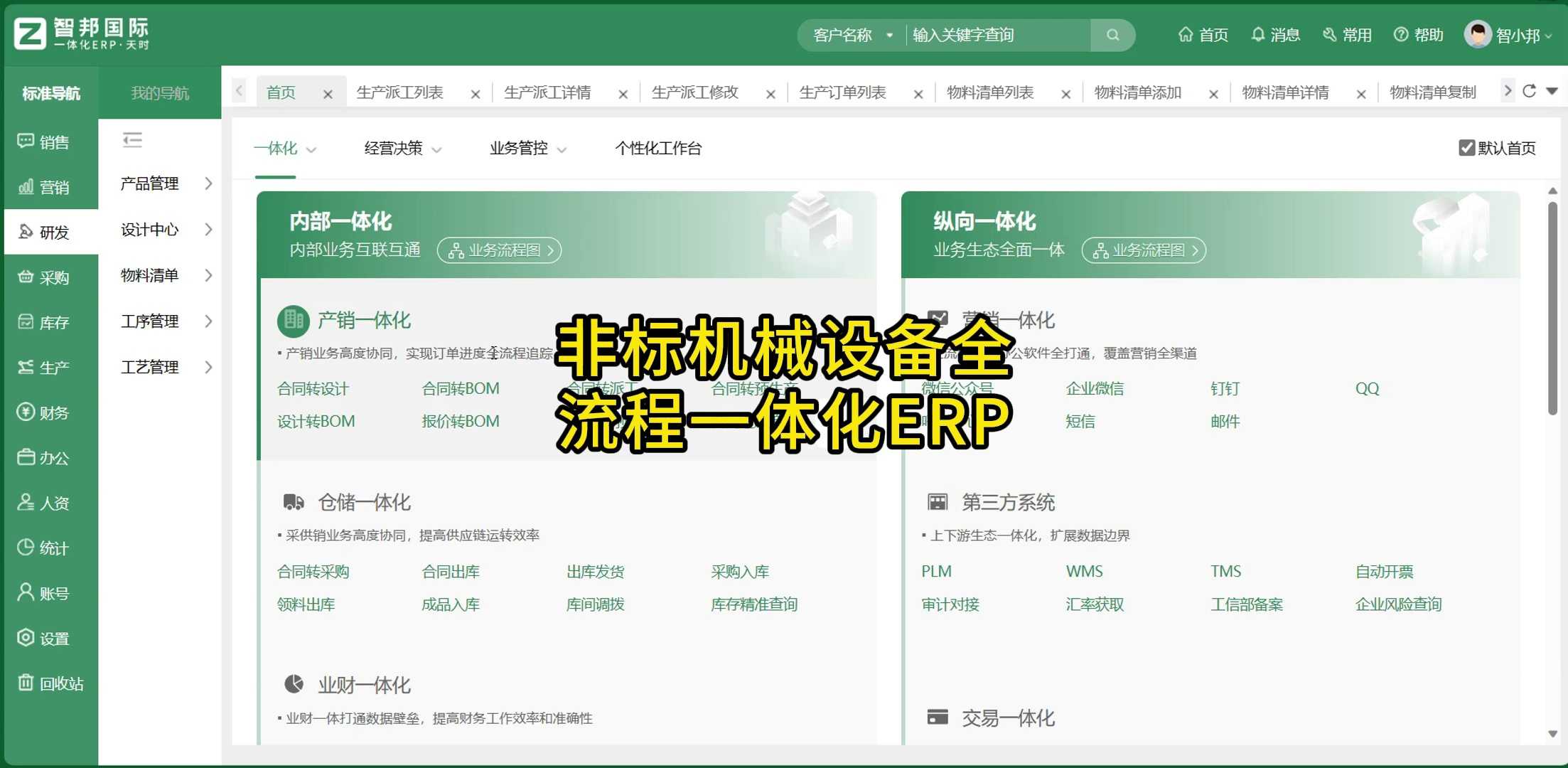Click the keyword search input field
1568x768 pixels.
click(998, 35)
